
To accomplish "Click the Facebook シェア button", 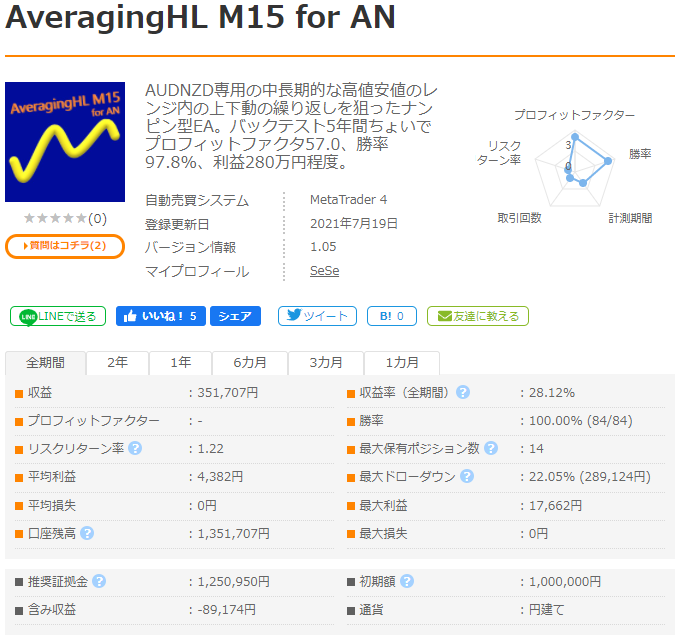I will click(235, 316).
